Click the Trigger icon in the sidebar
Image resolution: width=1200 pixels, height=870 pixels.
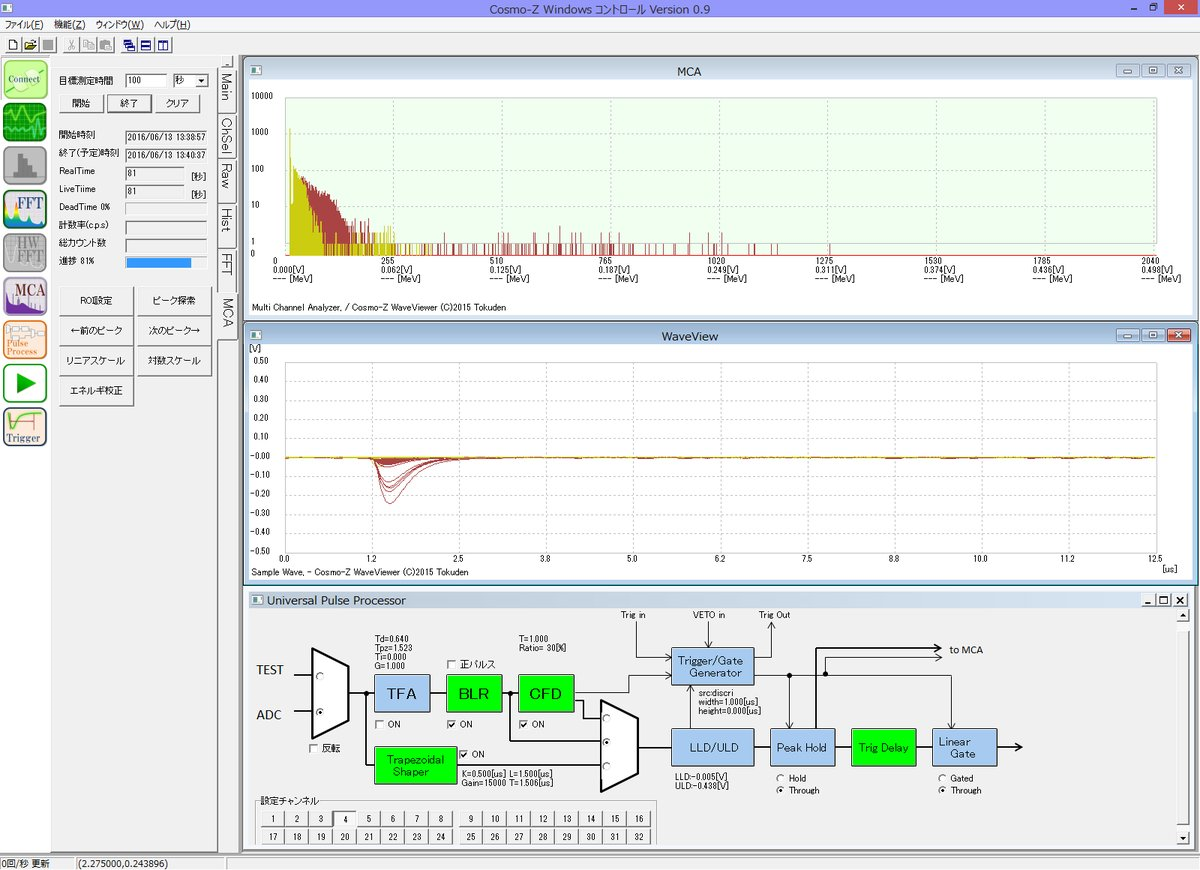25,427
